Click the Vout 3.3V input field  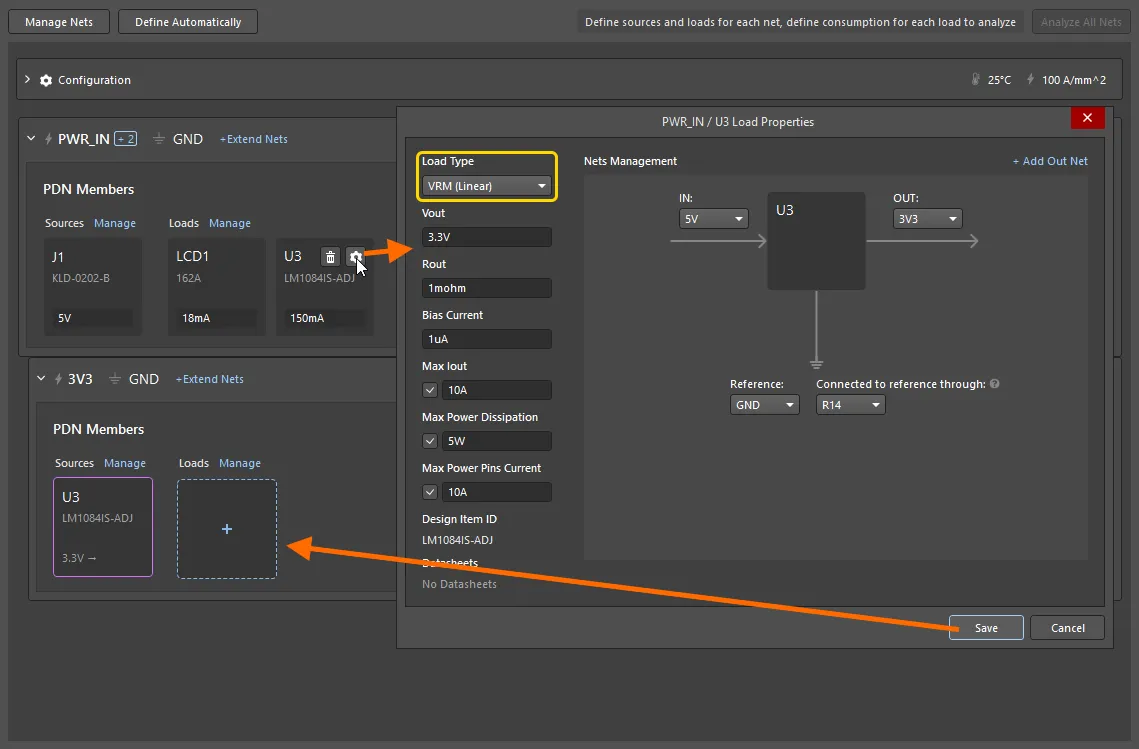point(486,237)
